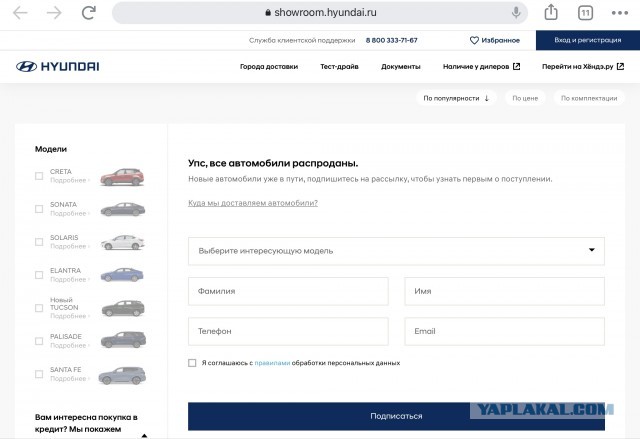Click the Подписаться button
This screenshot has width=640, height=439.
click(396, 416)
